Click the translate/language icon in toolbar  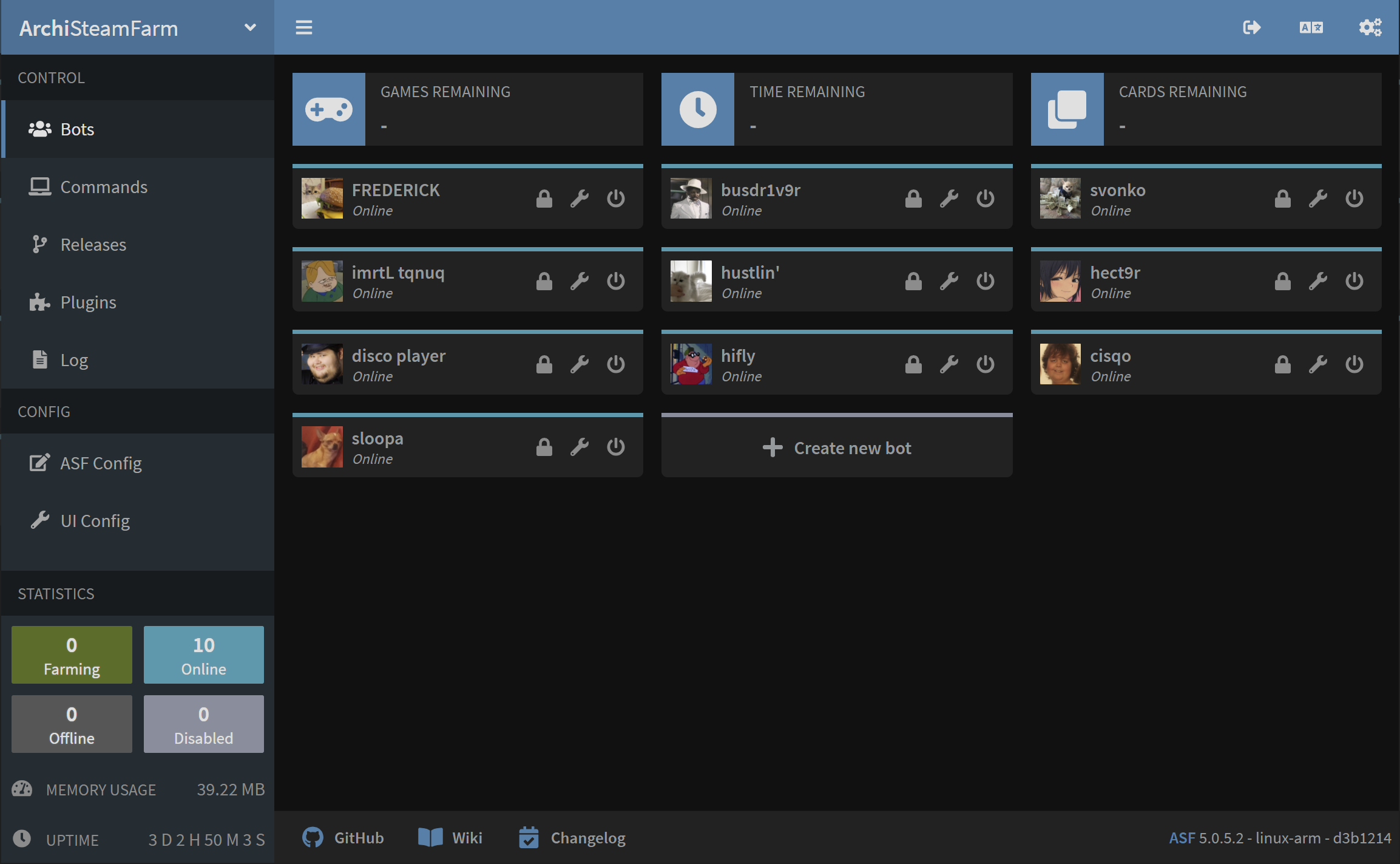(x=1311, y=28)
